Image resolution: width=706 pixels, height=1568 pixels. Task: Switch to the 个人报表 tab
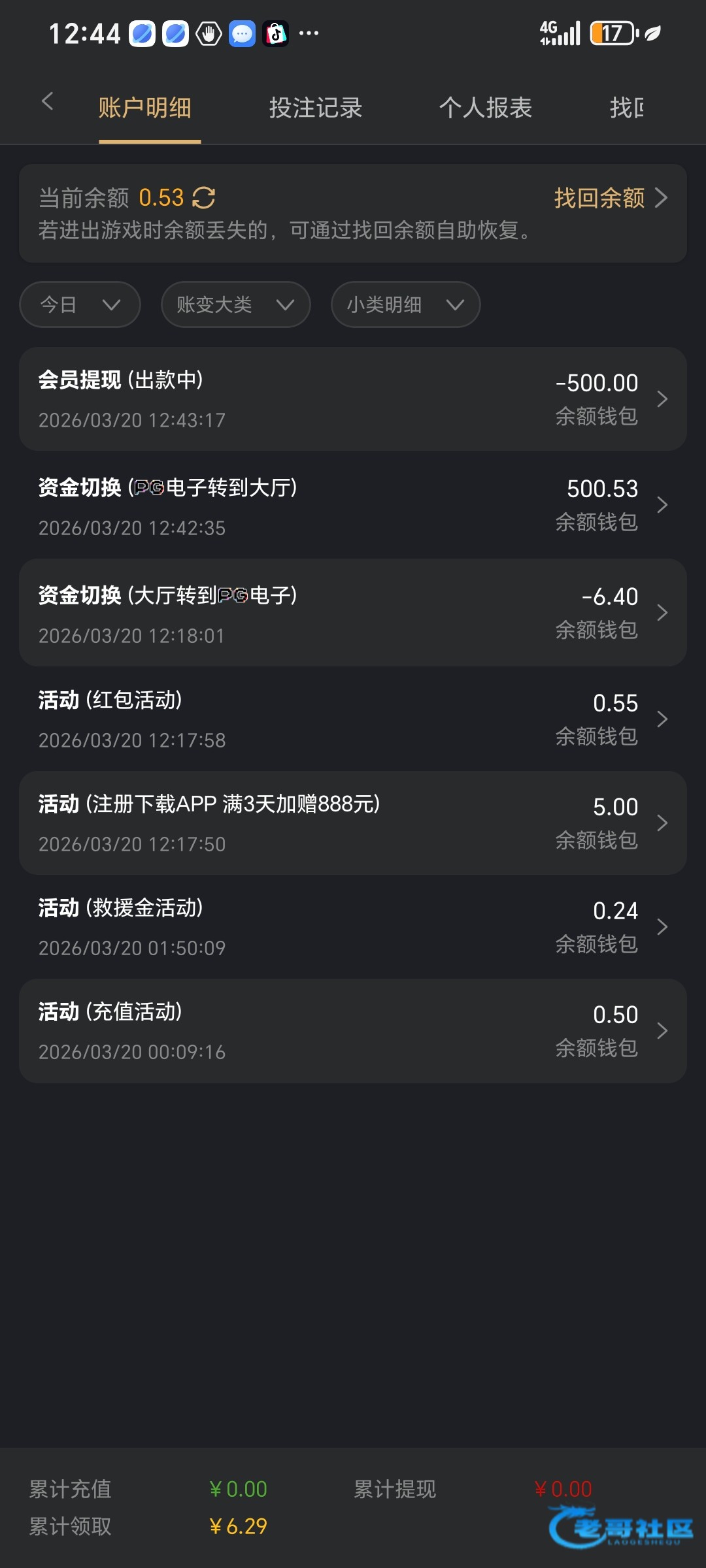pyautogui.click(x=485, y=108)
